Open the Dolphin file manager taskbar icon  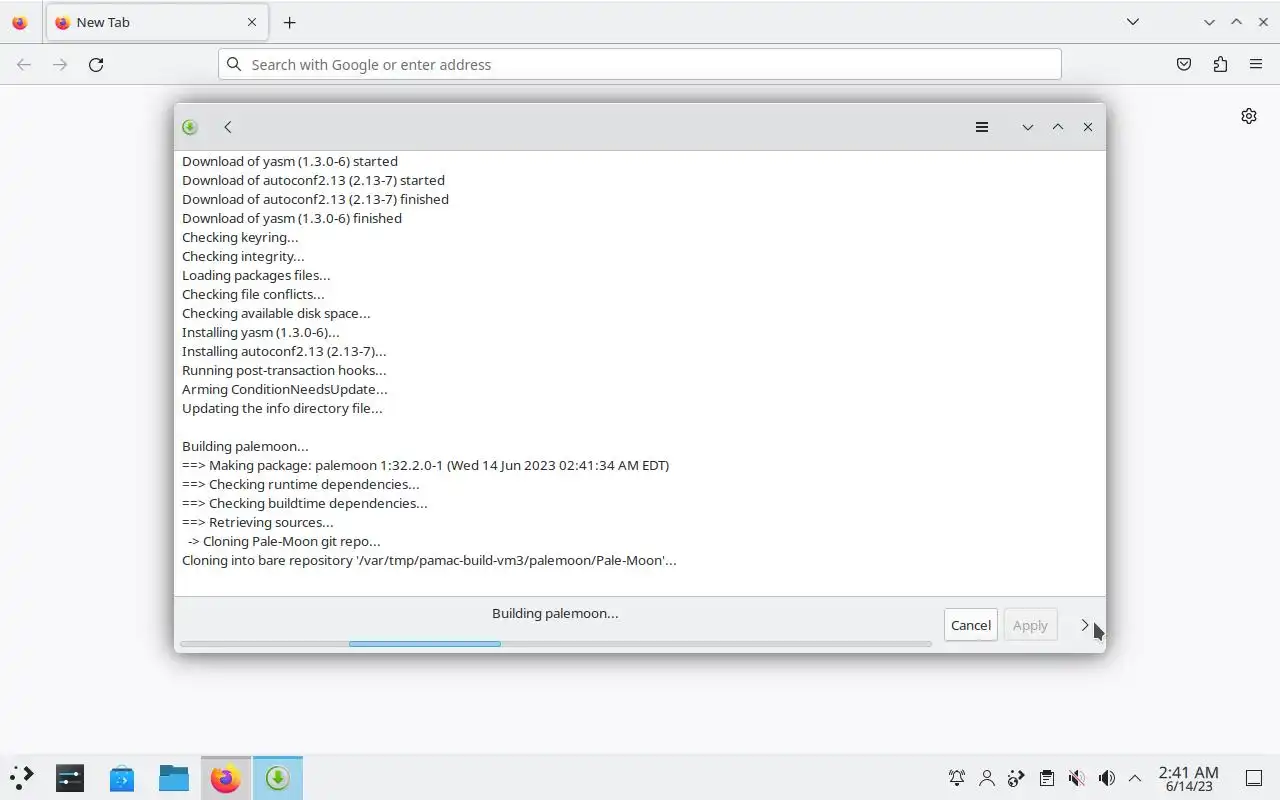tap(174, 777)
